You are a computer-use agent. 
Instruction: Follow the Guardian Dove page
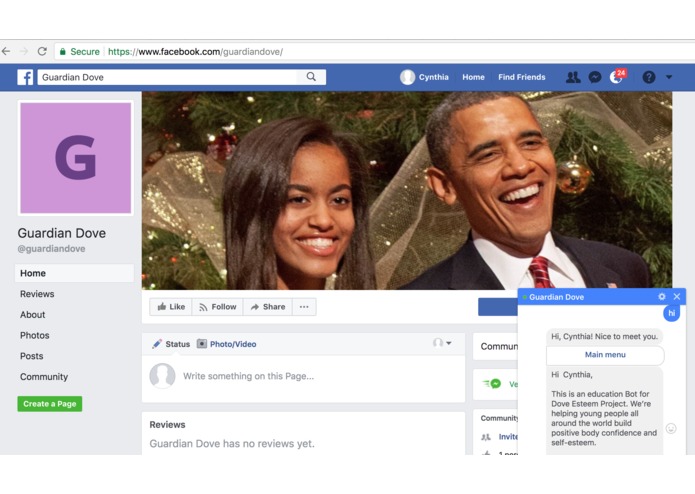(218, 307)
